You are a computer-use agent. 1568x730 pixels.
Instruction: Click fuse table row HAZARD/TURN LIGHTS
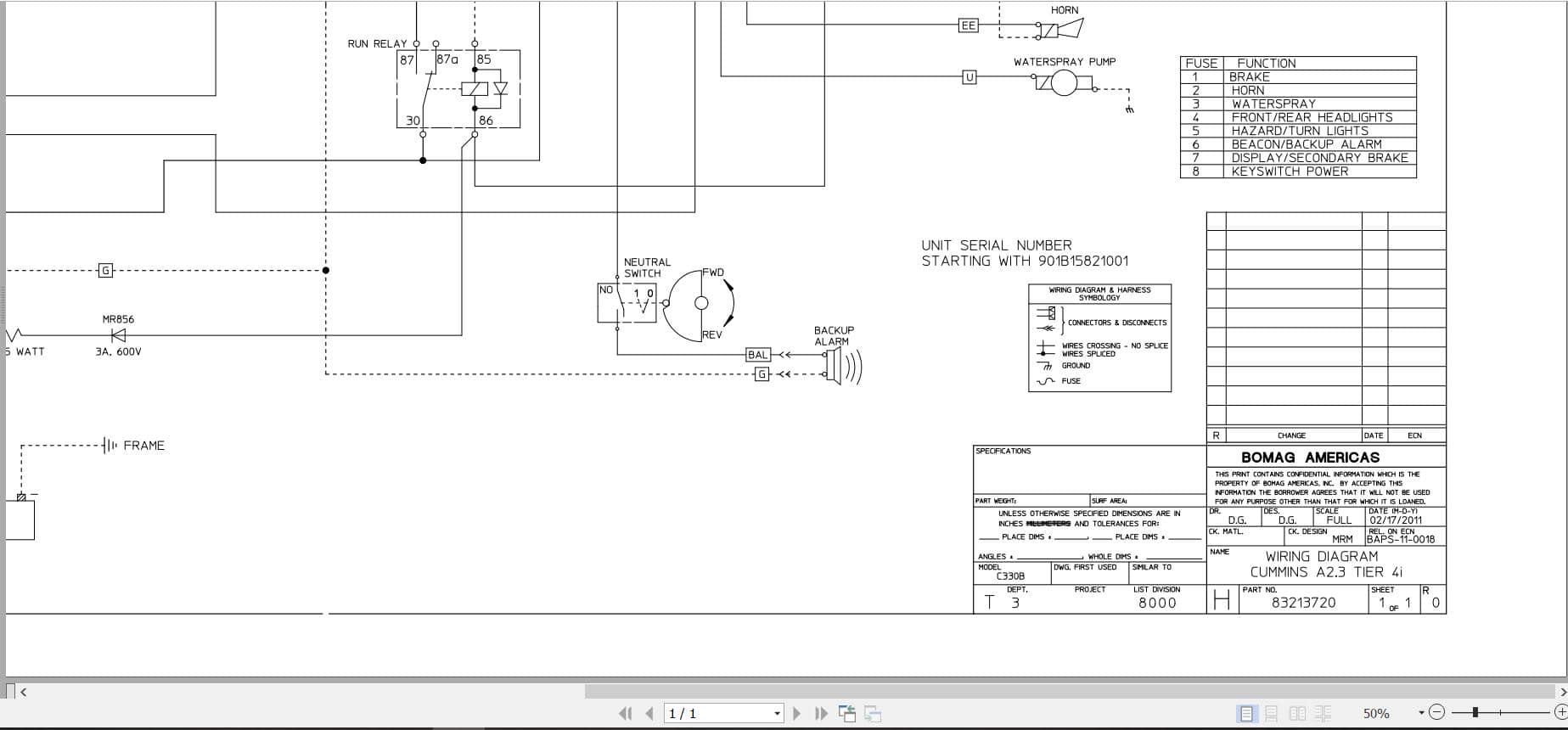pyautogui.click(x=1298, y=131)
